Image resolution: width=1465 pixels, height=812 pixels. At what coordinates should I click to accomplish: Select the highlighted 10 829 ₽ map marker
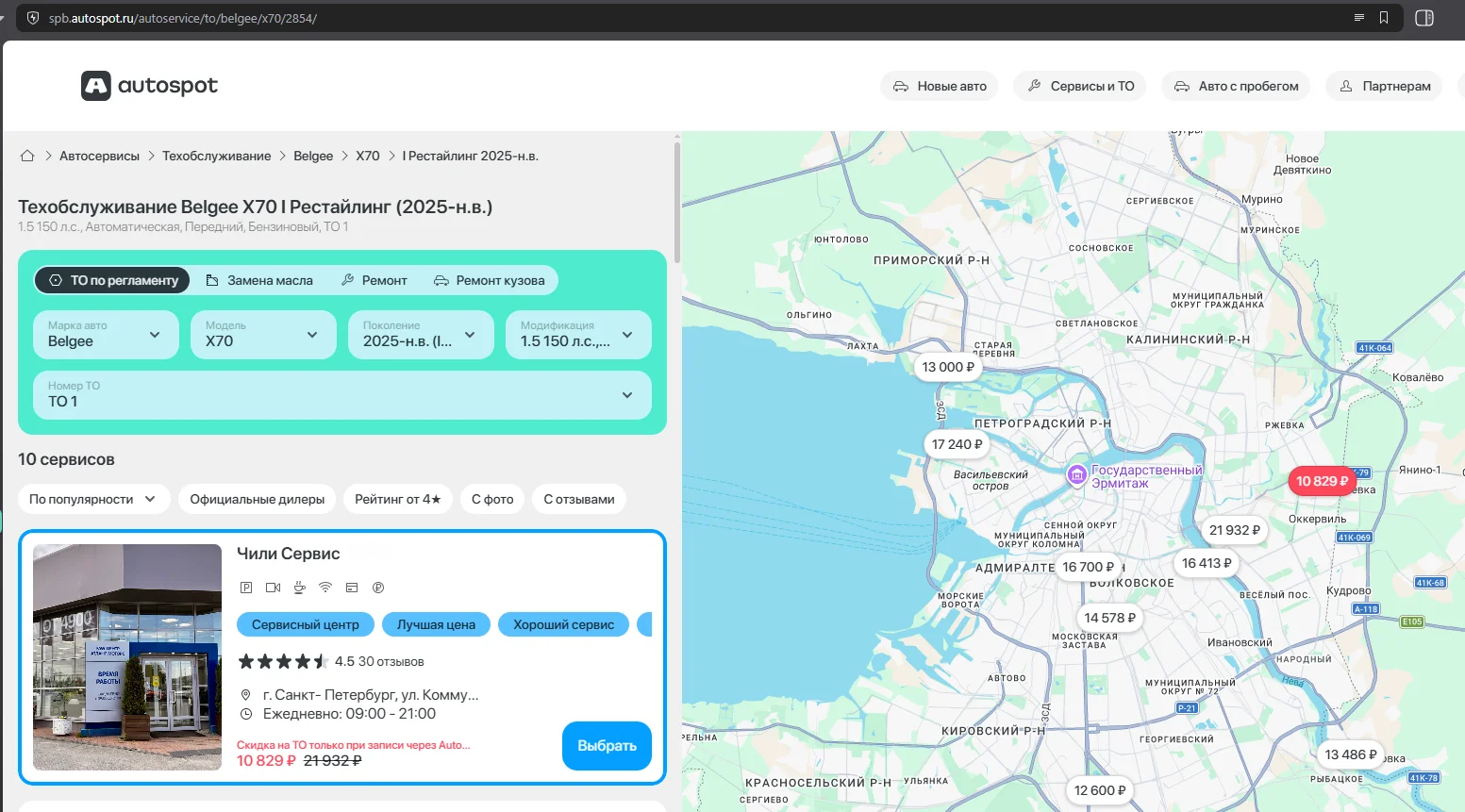pos(1322,481)
